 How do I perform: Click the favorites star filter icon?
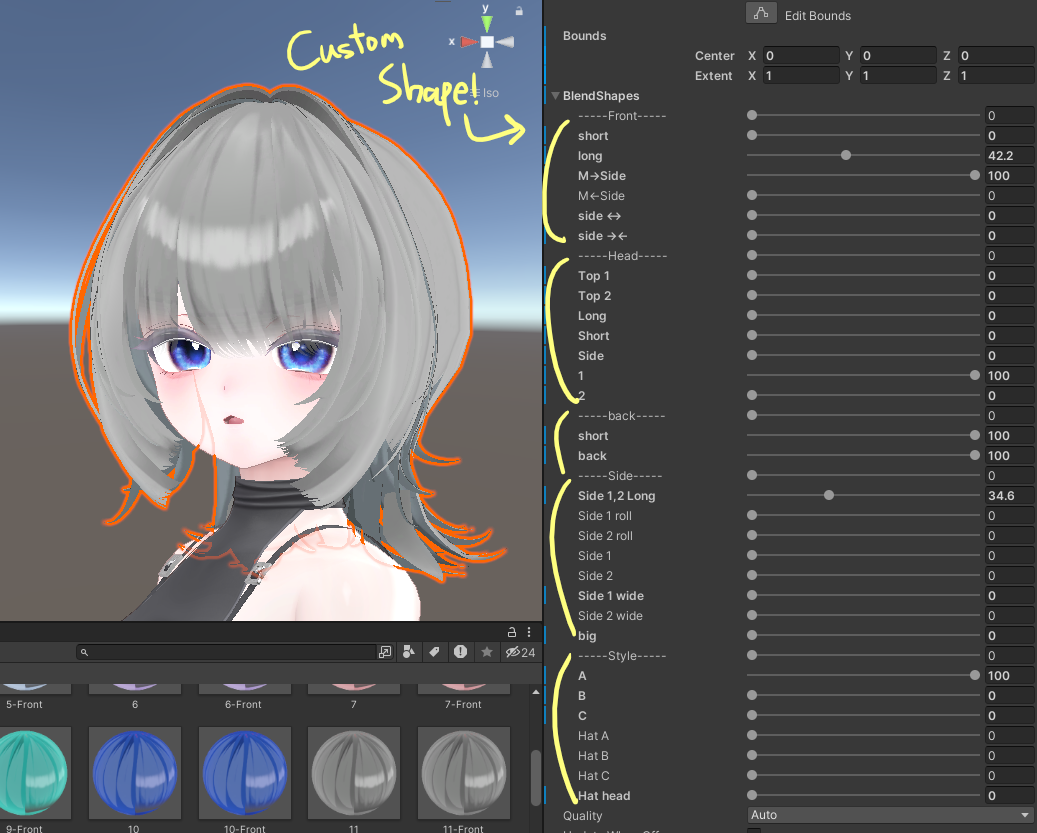pos(486,652)
